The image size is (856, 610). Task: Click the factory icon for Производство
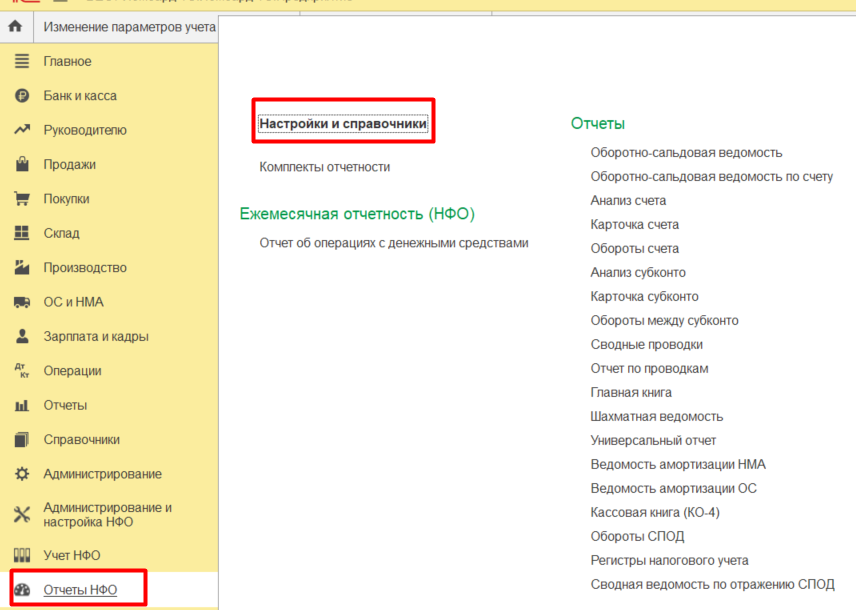click(x=22, y=268)
